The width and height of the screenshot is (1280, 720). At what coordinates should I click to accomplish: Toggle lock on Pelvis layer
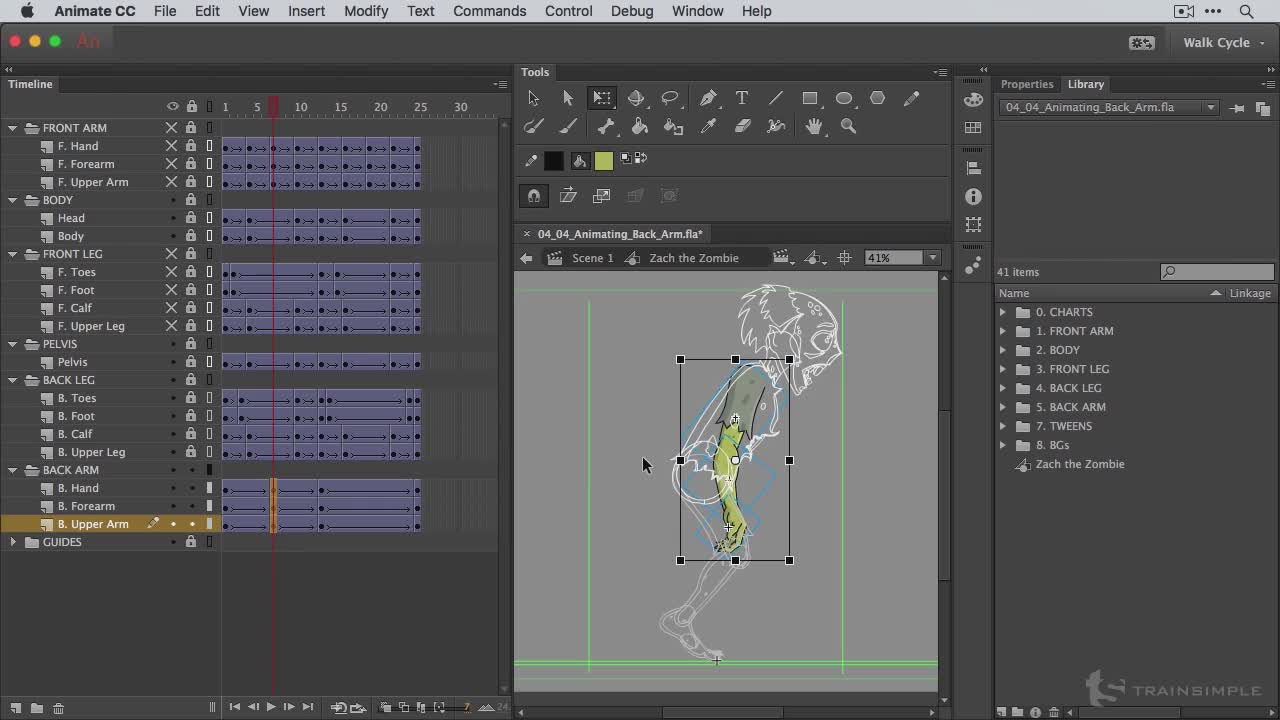191,362
